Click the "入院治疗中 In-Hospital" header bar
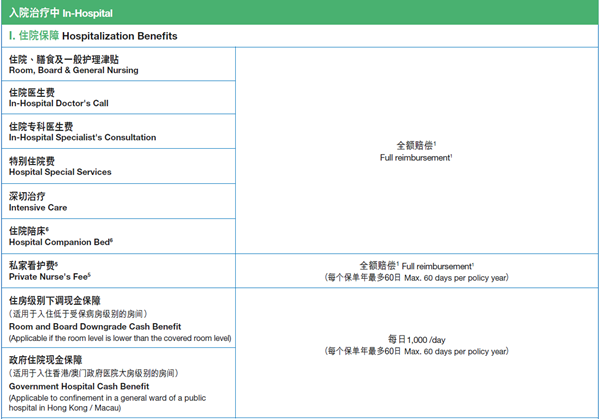This screenshot has width=600, height=419. pyautogui.click(x=60, y=13)
